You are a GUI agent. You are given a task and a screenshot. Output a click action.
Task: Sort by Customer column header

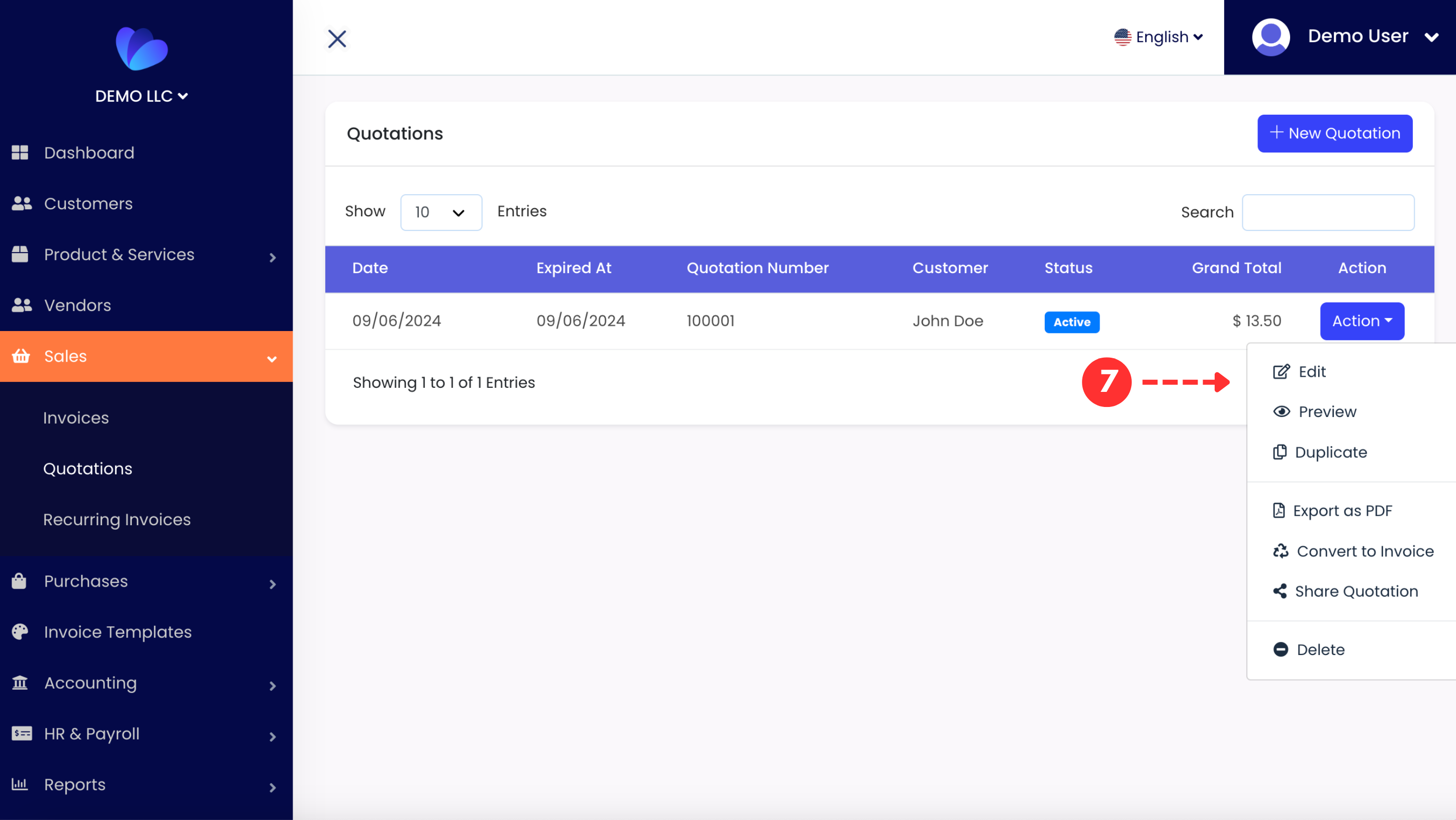950,268
